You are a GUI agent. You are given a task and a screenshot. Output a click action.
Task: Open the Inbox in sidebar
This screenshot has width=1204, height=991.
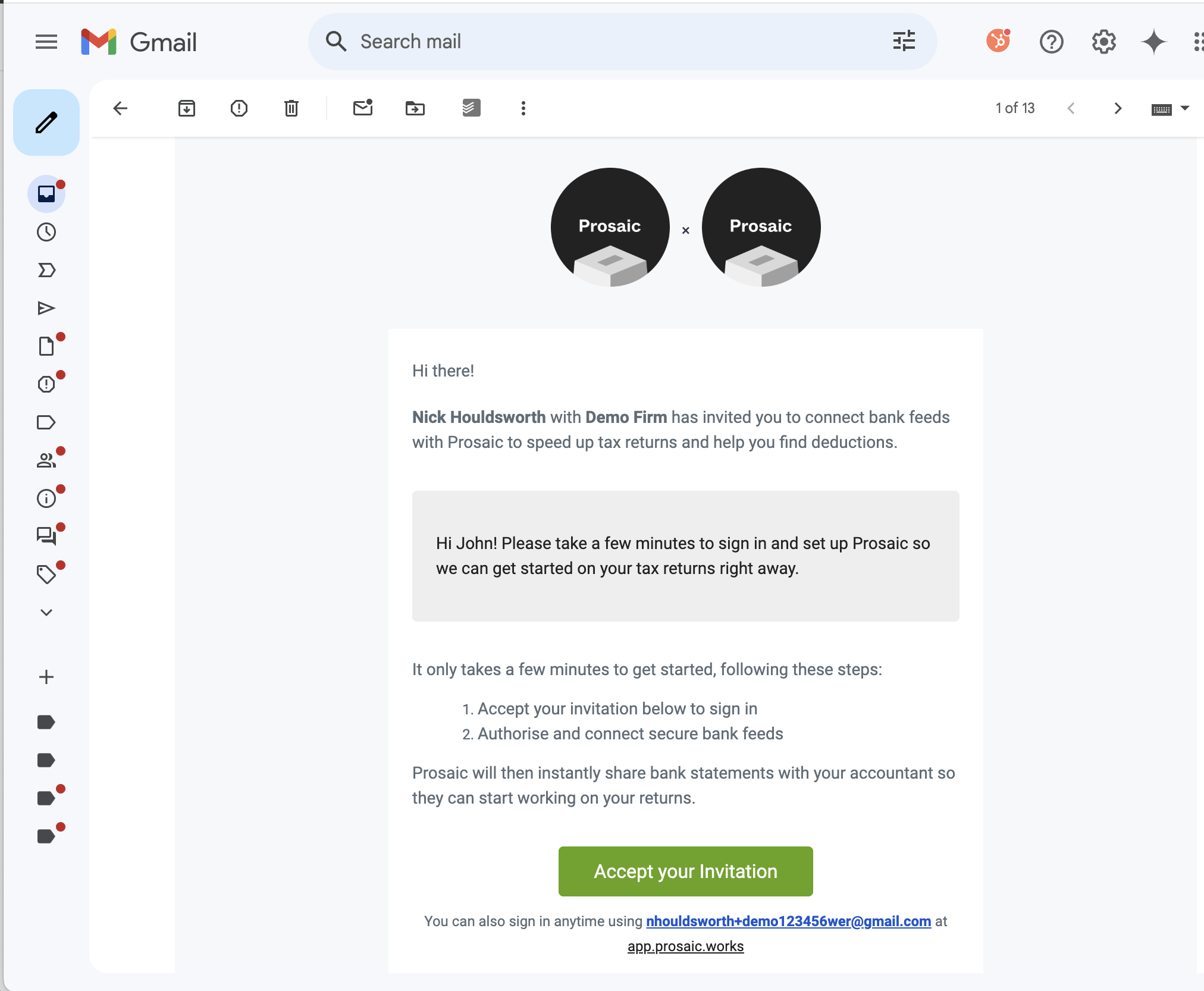(46, 194)
